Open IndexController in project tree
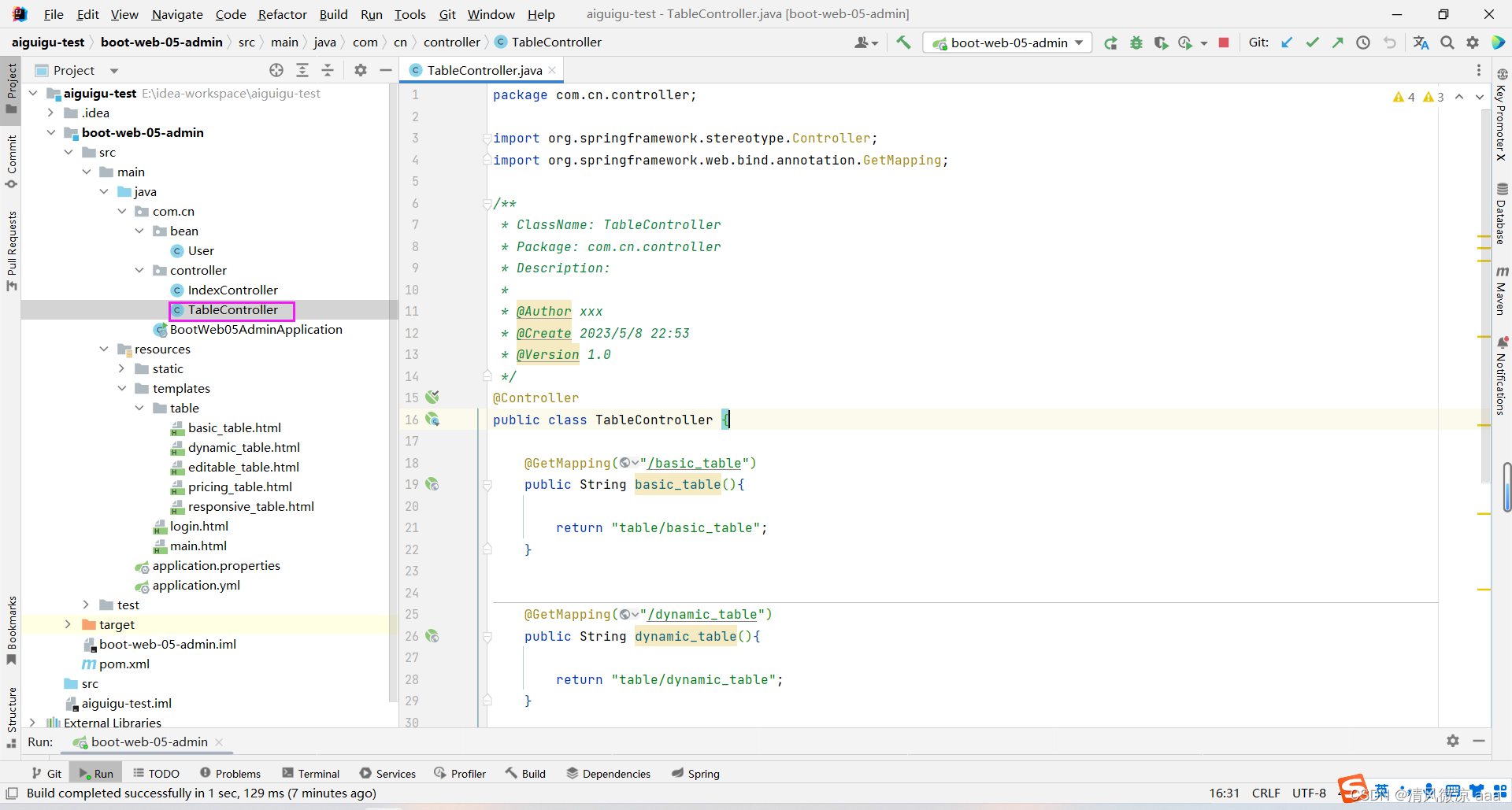 click(232, 290)
